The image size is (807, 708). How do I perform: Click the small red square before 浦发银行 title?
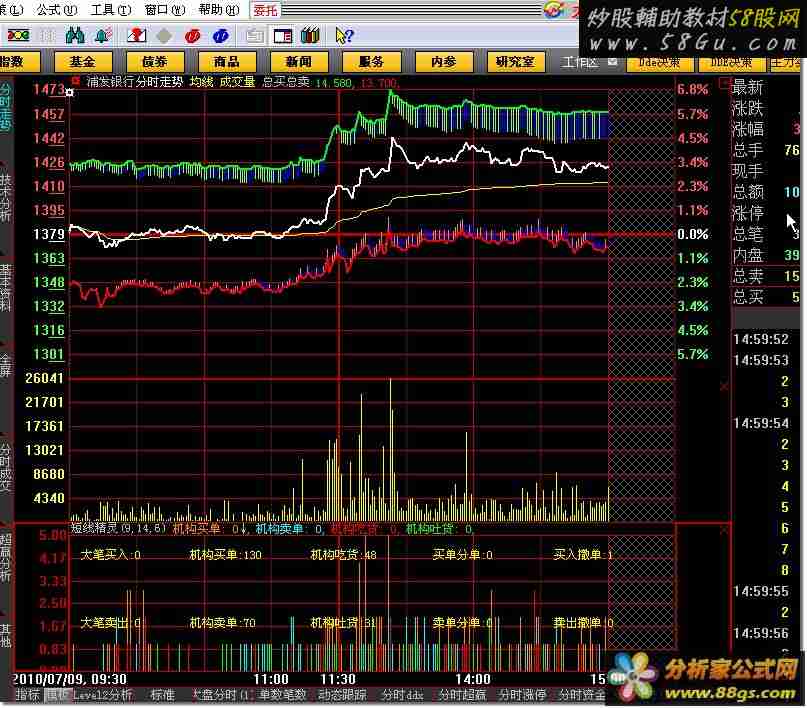pyautogui.click(x=76, y=80)
